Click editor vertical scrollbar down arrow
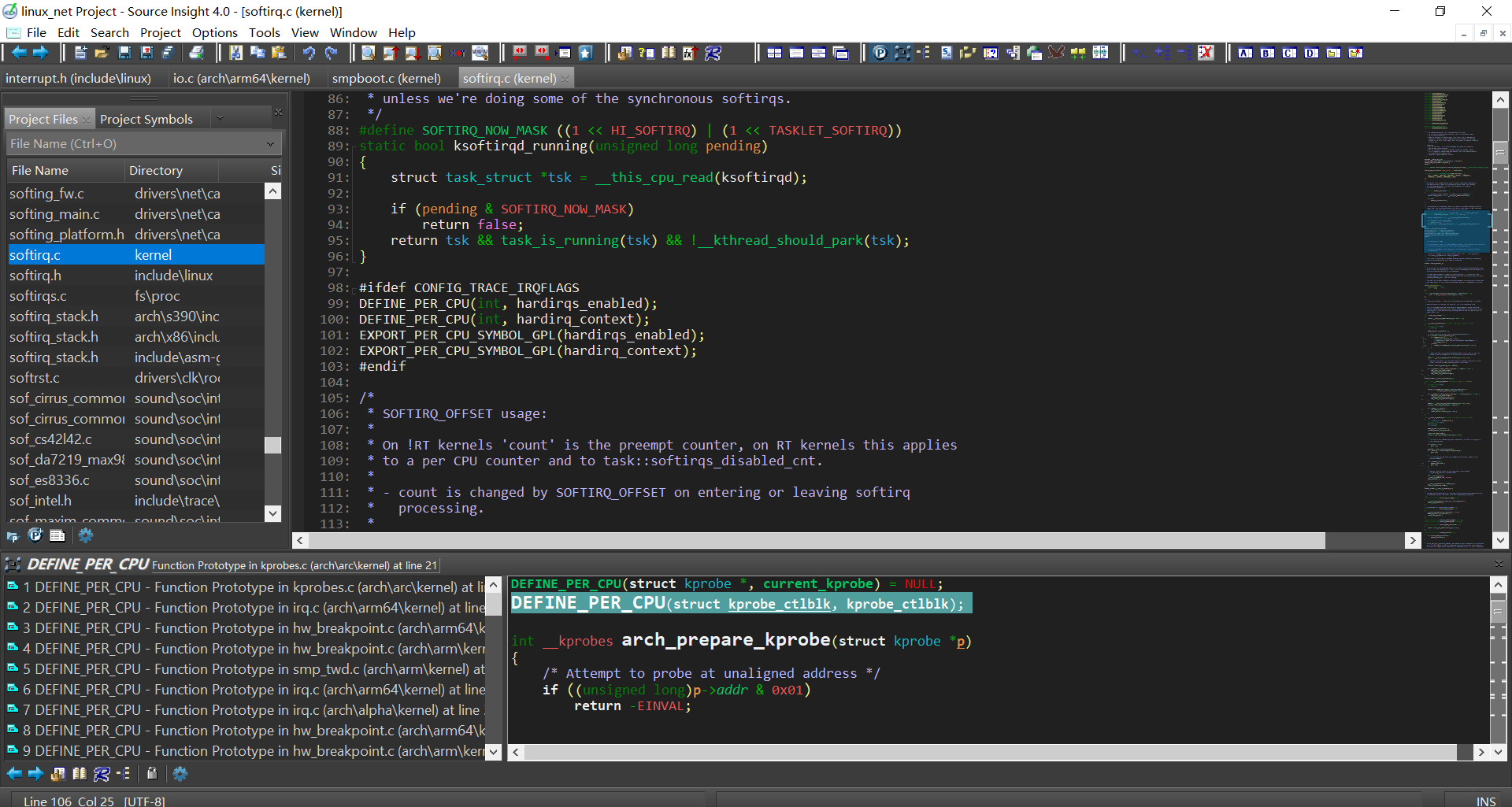 pos(1500,540)
